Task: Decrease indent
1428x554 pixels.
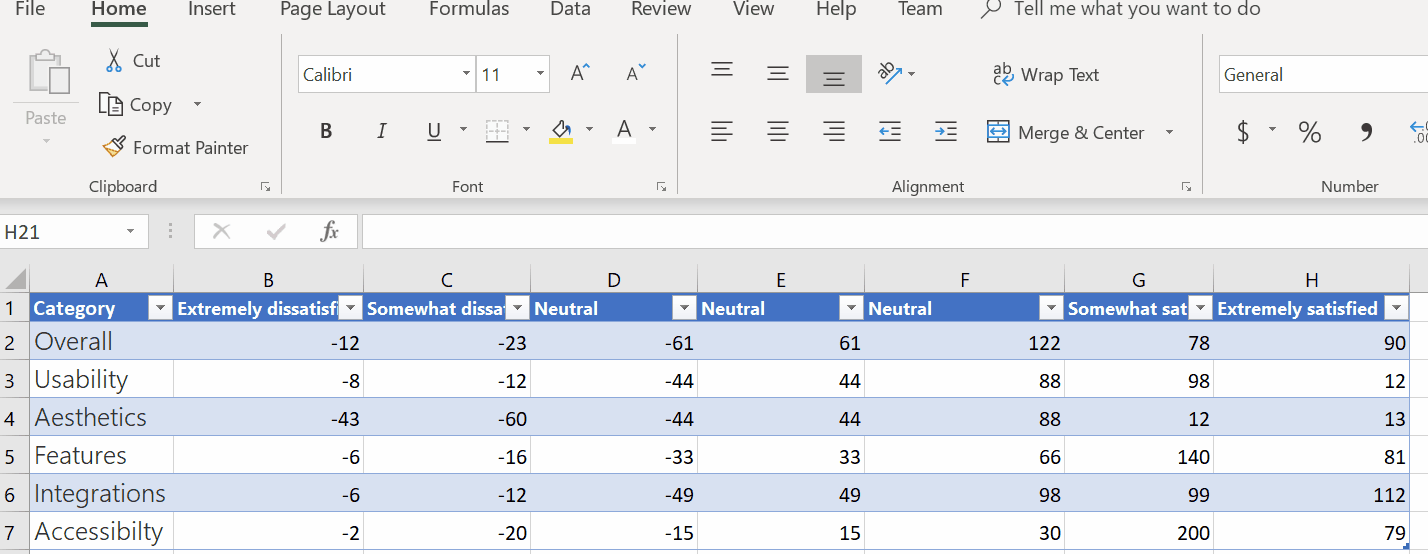Action: pos(889,131)
